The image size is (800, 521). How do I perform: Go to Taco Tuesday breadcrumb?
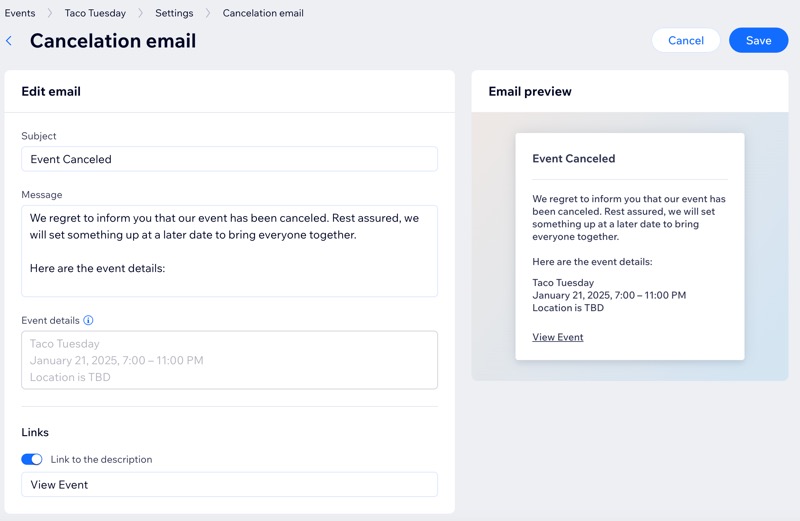(x=95, y=13)
